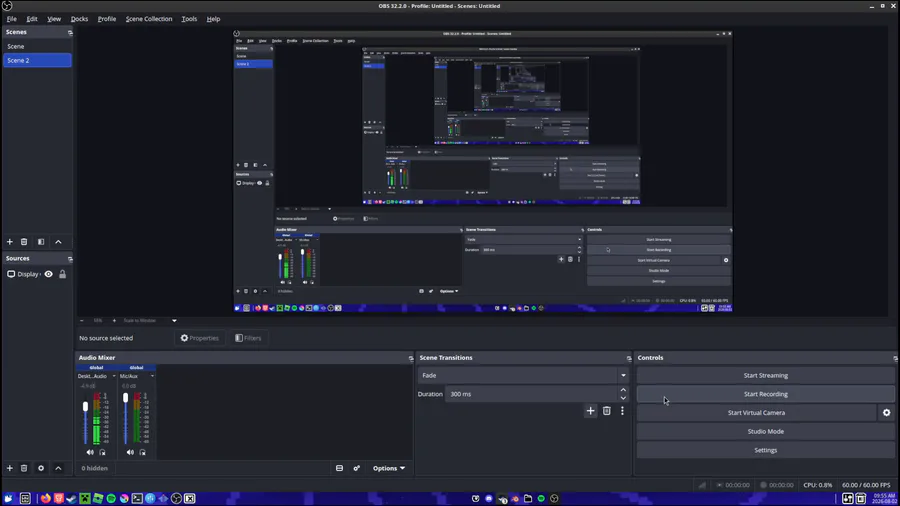Click the Filters button
The height and width of the screenshot is (506, 900).
click(248, 338)
